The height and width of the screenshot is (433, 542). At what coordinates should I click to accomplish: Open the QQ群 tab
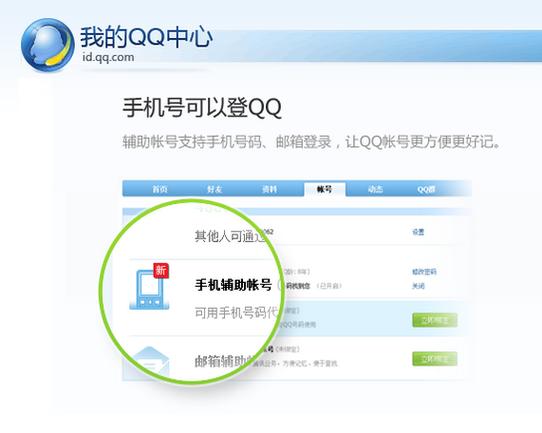pos(426,189)
